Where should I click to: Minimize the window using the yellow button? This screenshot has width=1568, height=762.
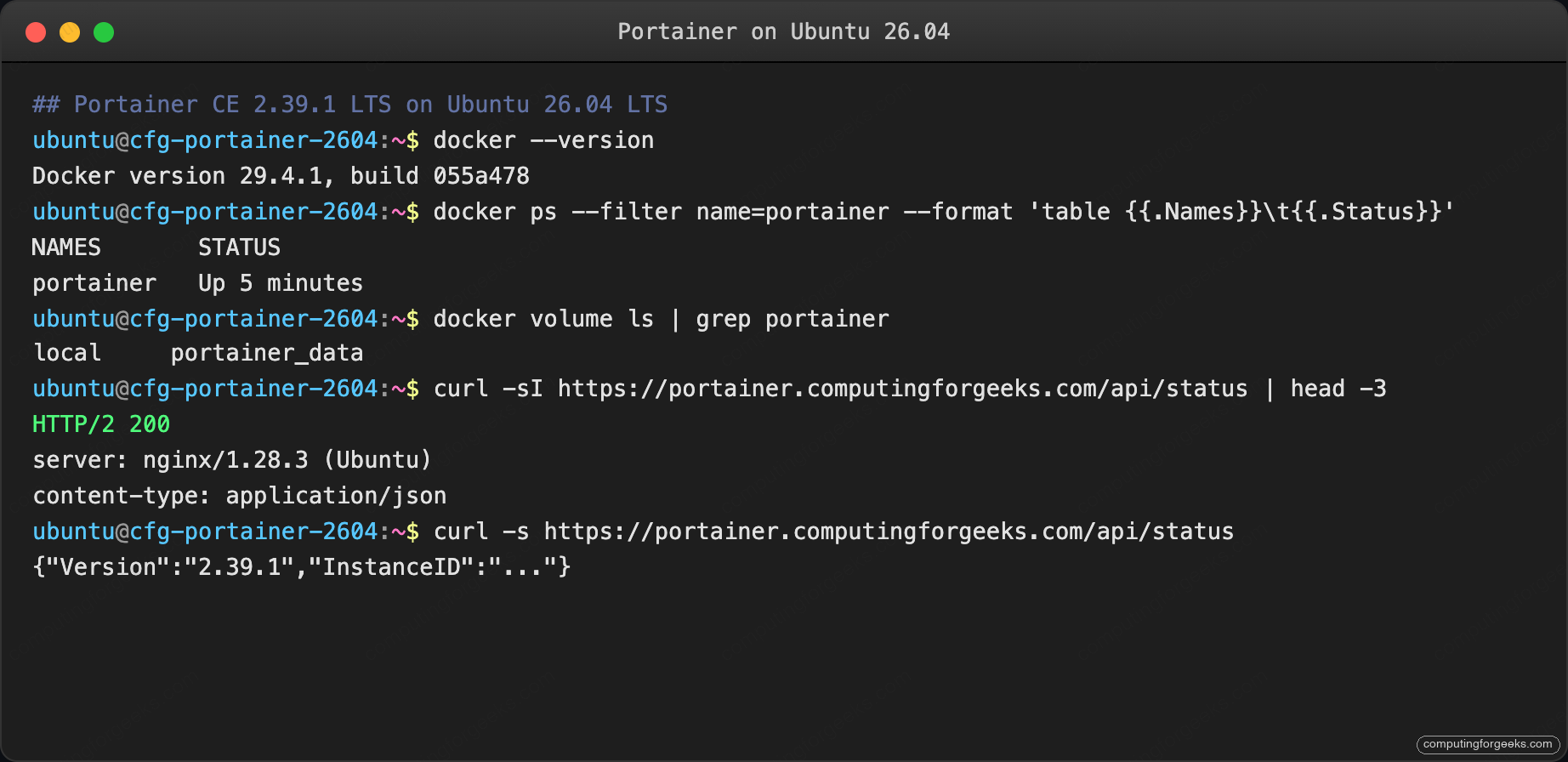(70, 32)
